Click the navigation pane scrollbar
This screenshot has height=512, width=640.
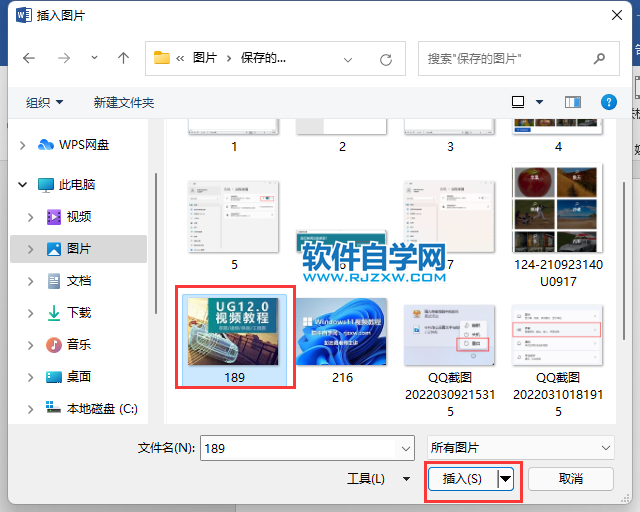click(x=156, y=243)
